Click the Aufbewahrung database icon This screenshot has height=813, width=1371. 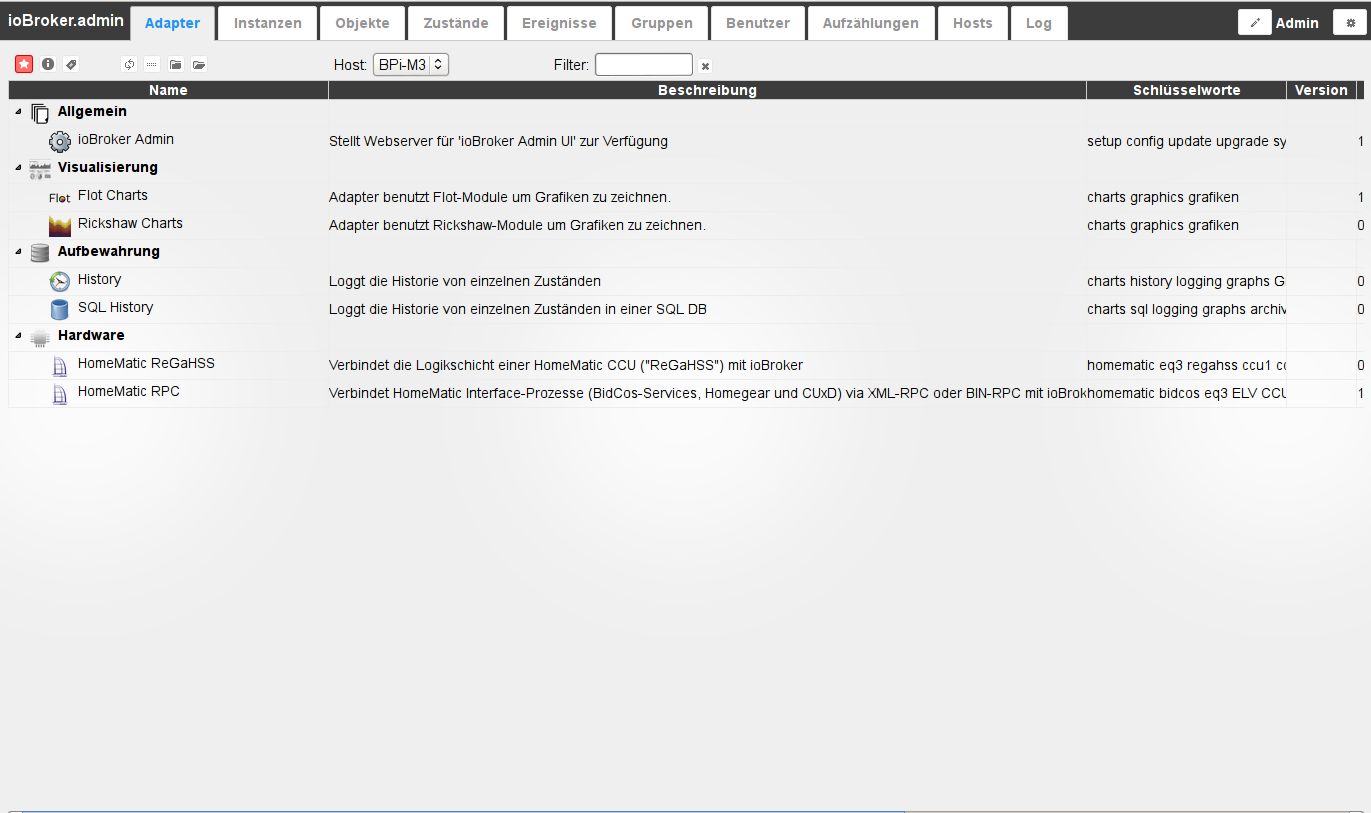[x=40, y=253]
